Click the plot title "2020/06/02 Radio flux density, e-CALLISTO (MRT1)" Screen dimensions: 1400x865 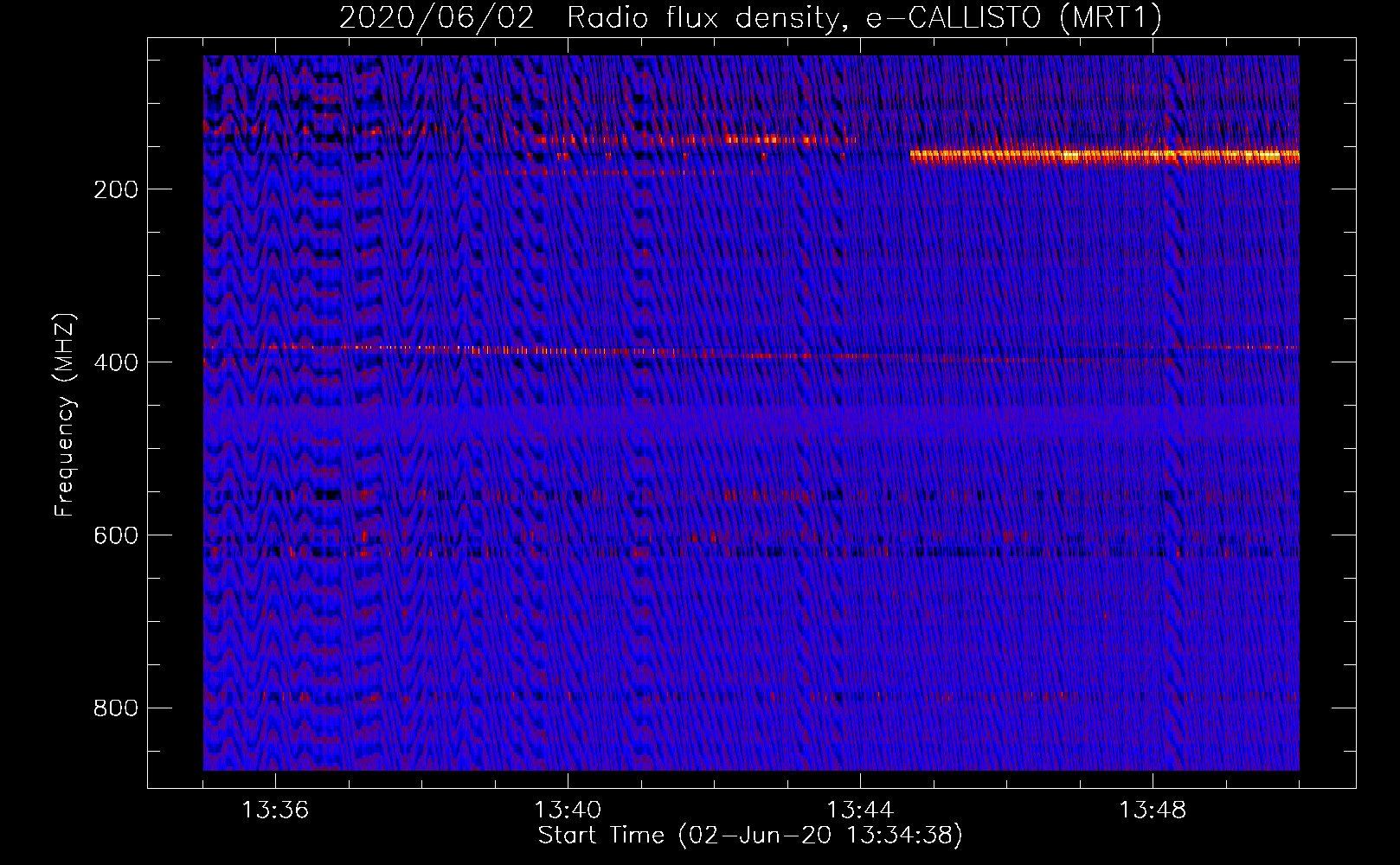750,17
